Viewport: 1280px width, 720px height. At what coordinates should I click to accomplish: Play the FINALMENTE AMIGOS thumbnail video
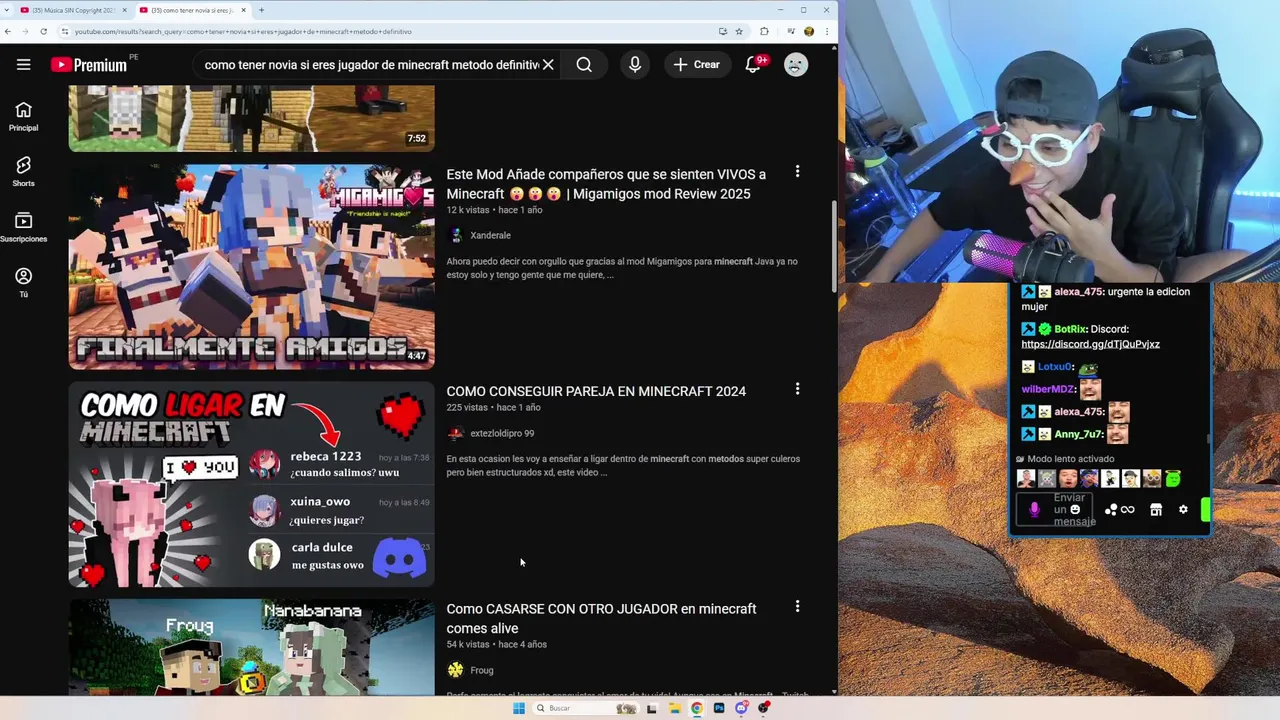252,267
